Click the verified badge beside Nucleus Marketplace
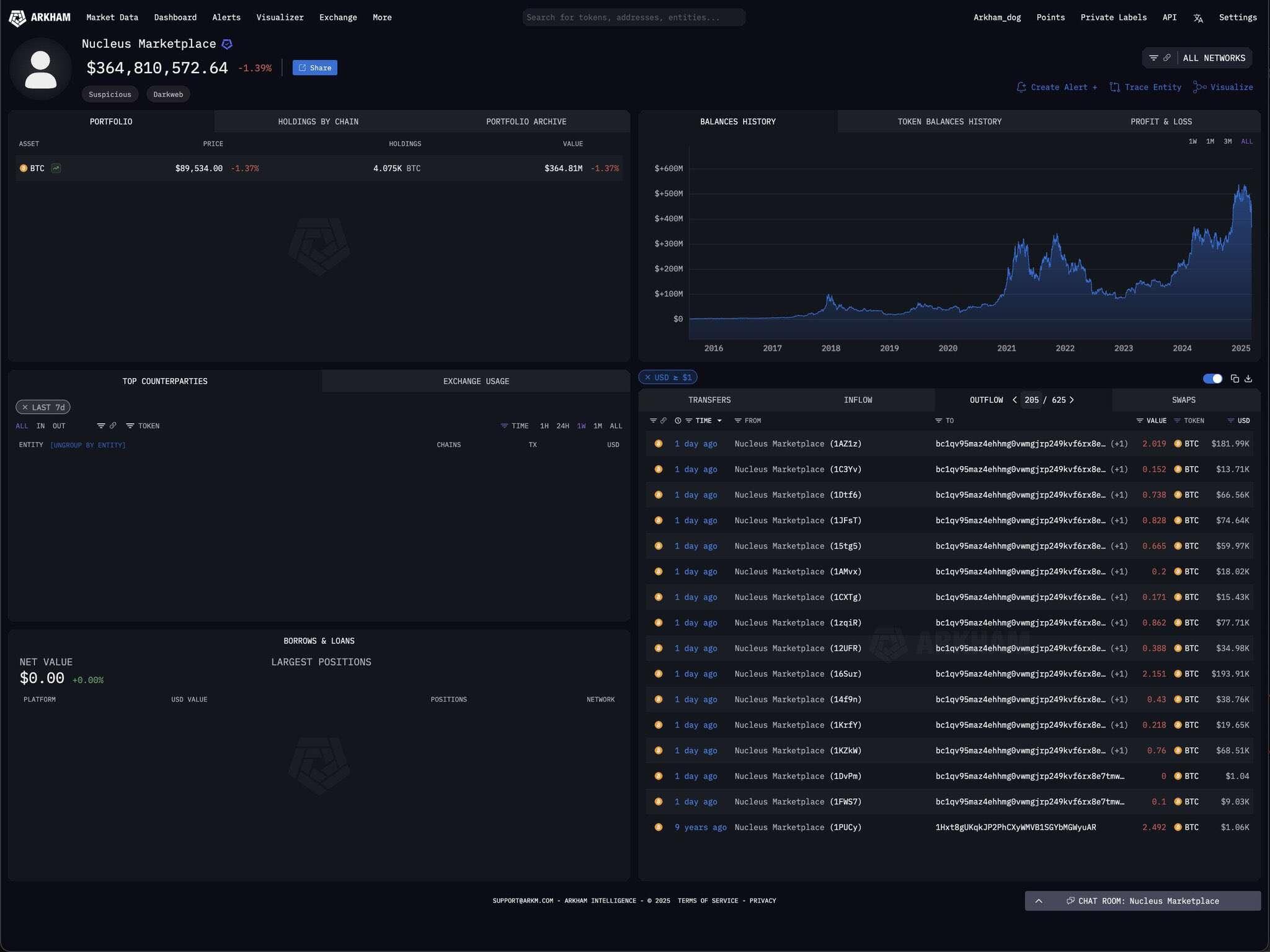The height and width of the screenshot is (952, 1270). click(x=227, y=44)
